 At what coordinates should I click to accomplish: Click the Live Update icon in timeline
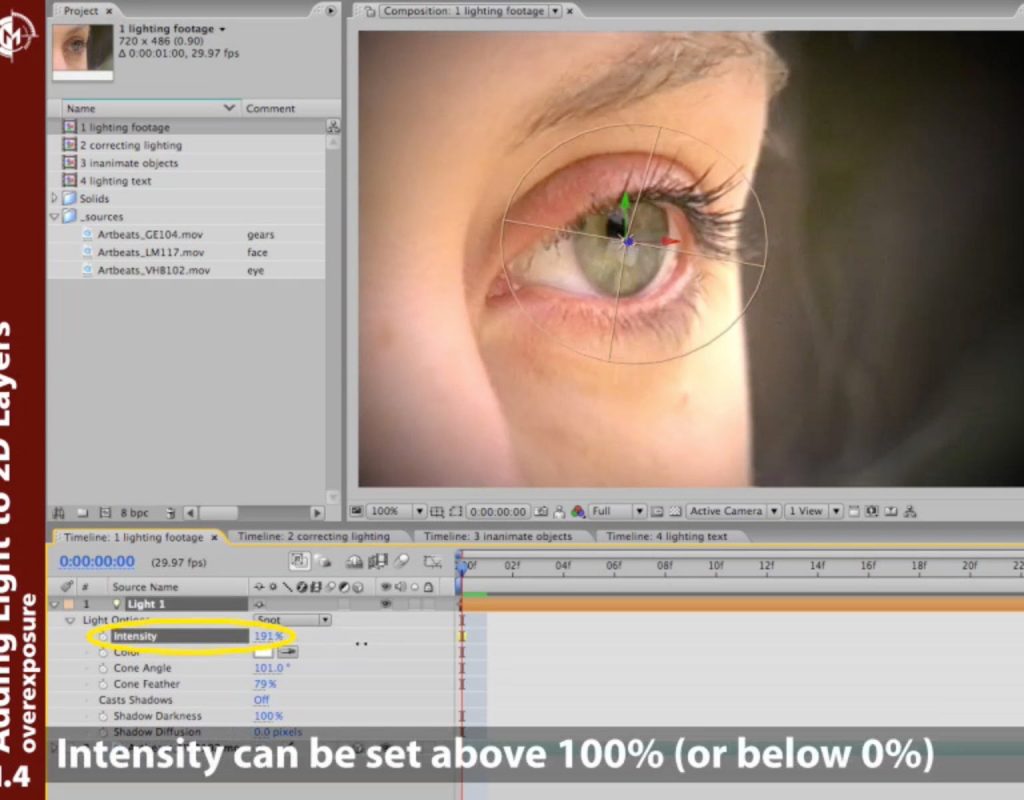click(300, 561)
